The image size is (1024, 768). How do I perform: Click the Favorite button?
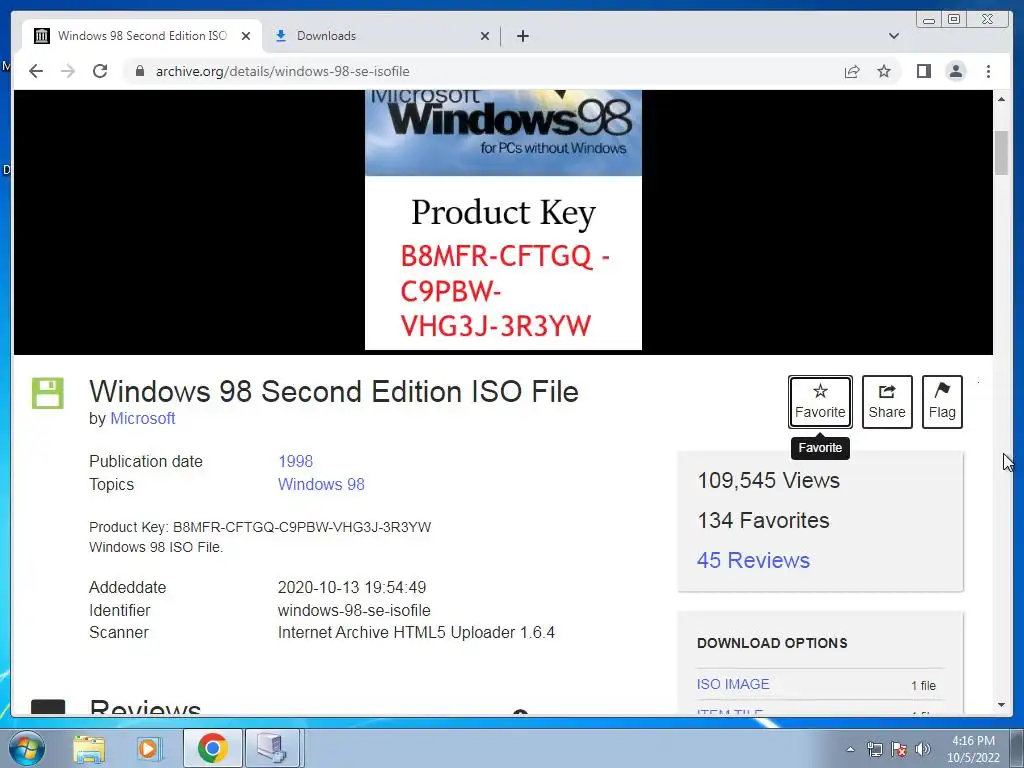coord(820,402)
